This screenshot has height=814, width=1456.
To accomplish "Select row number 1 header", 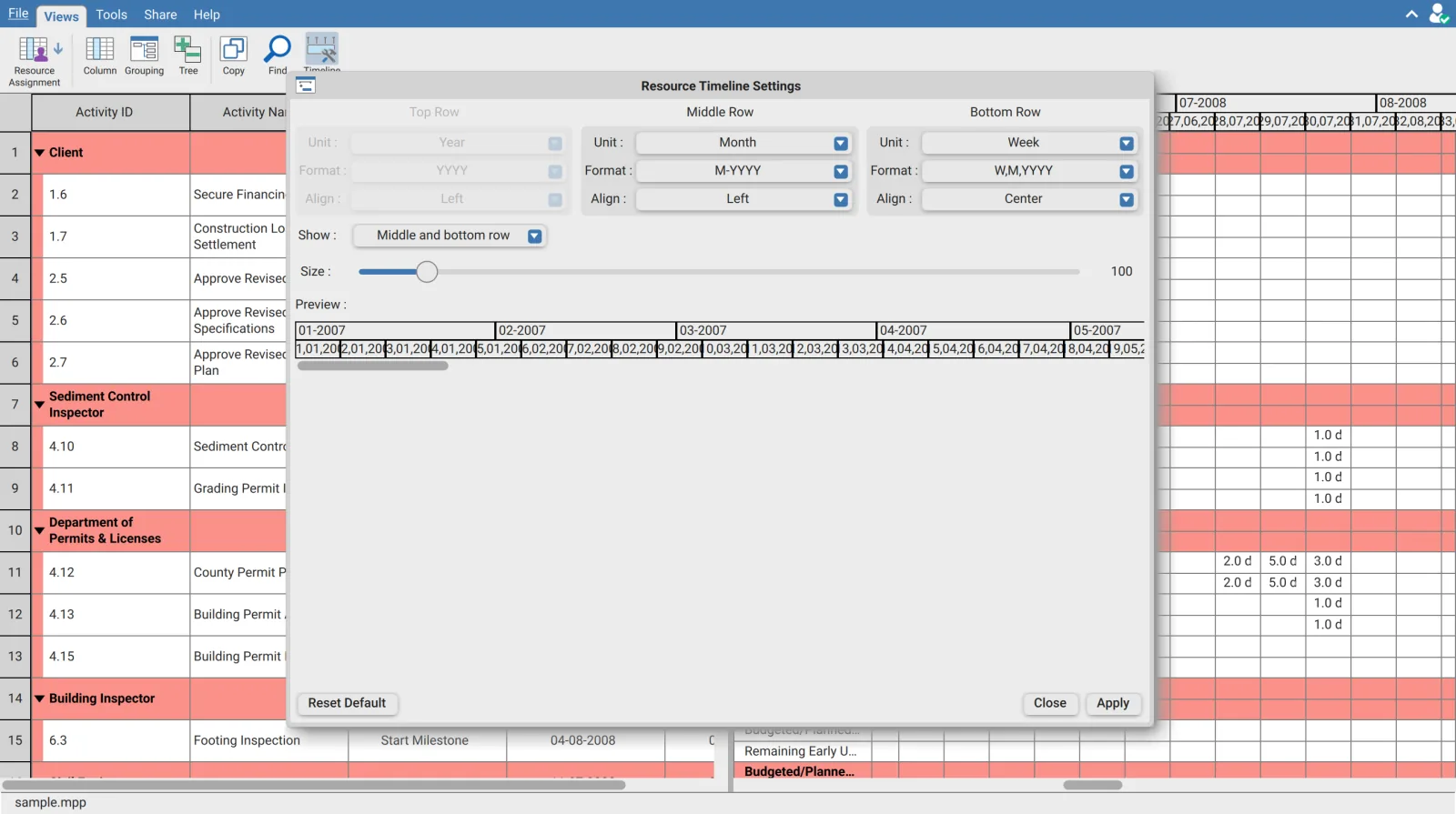I will pos(15,153).
